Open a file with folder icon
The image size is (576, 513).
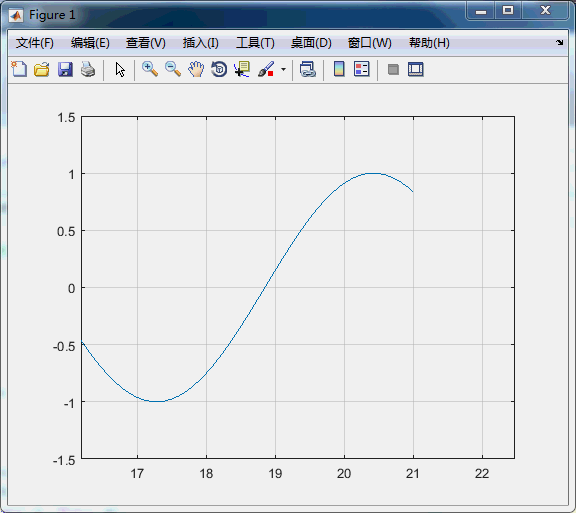pos(42,69)
